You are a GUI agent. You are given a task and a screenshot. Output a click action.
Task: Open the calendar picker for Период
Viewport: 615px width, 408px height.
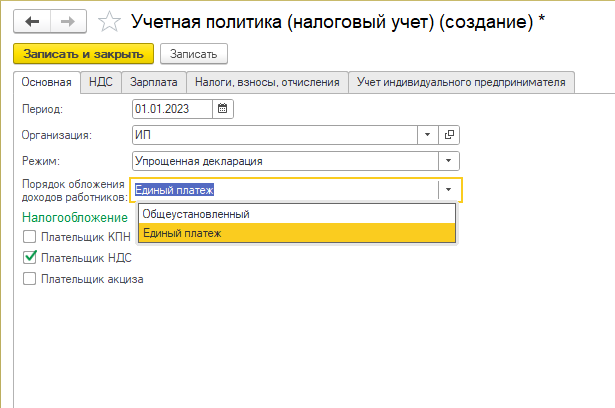222,108
